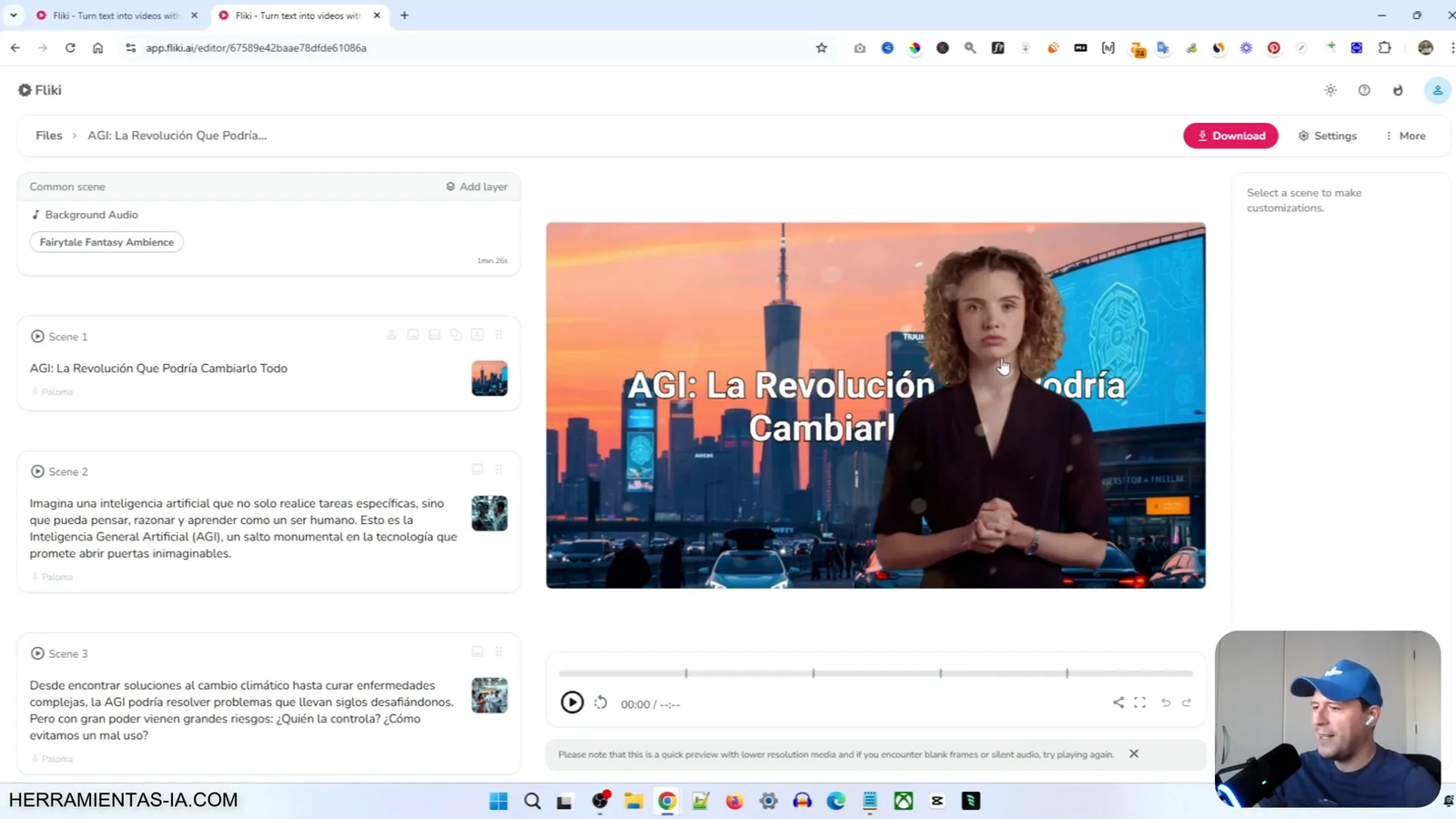Open the More dropdown menu
Viewport: 1456px width, 819px height.
click(x=1404, y=135)
